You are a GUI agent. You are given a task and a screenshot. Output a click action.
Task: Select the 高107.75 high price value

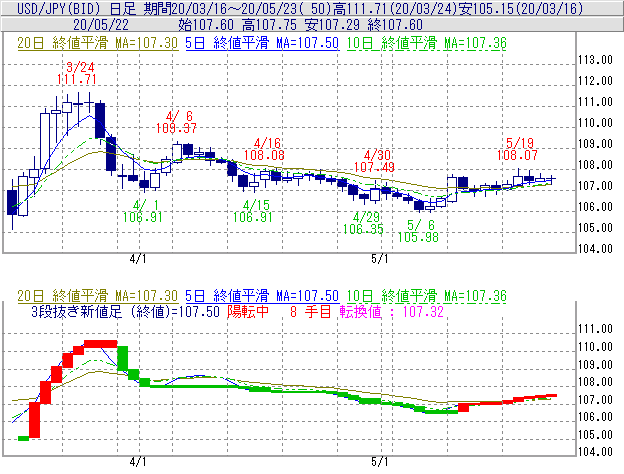(x=269, y=25)
